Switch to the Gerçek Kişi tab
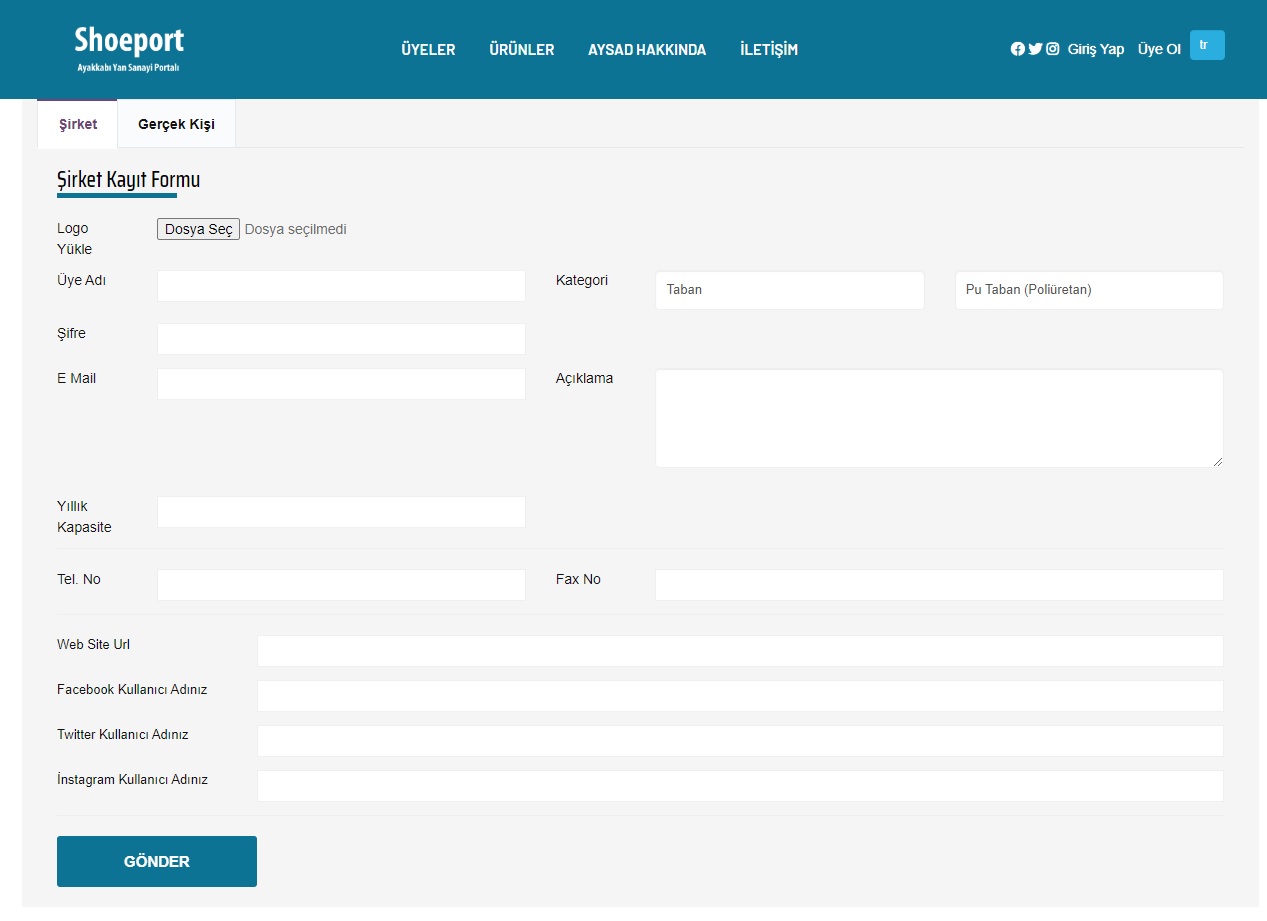Screen dimensions: 1267x921 pos(176,125)
